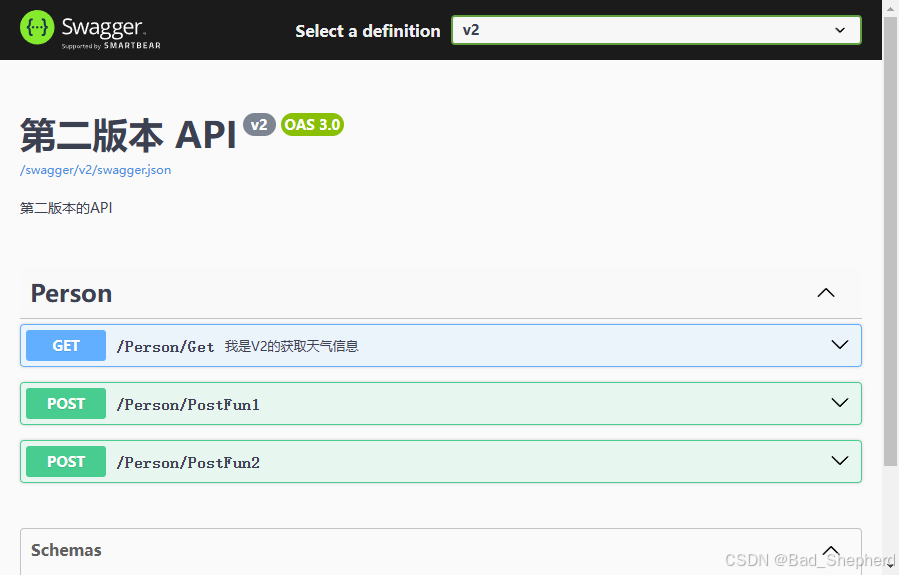This screenshot has width=899, height=575.
Task: Click the vertical scrollbar thumb
Action: pos(890,241)
